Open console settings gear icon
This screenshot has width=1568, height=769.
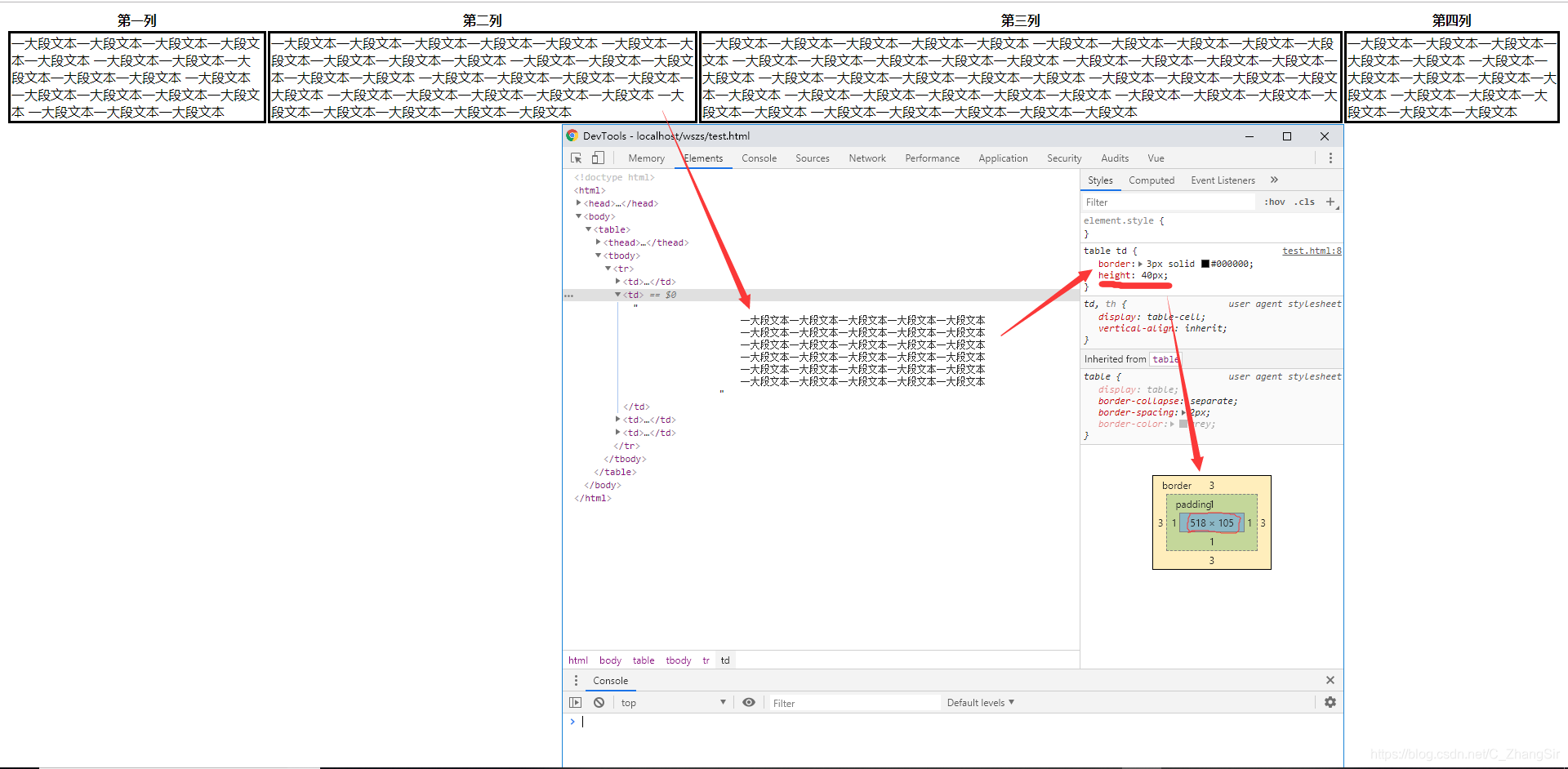point(1330,702)
